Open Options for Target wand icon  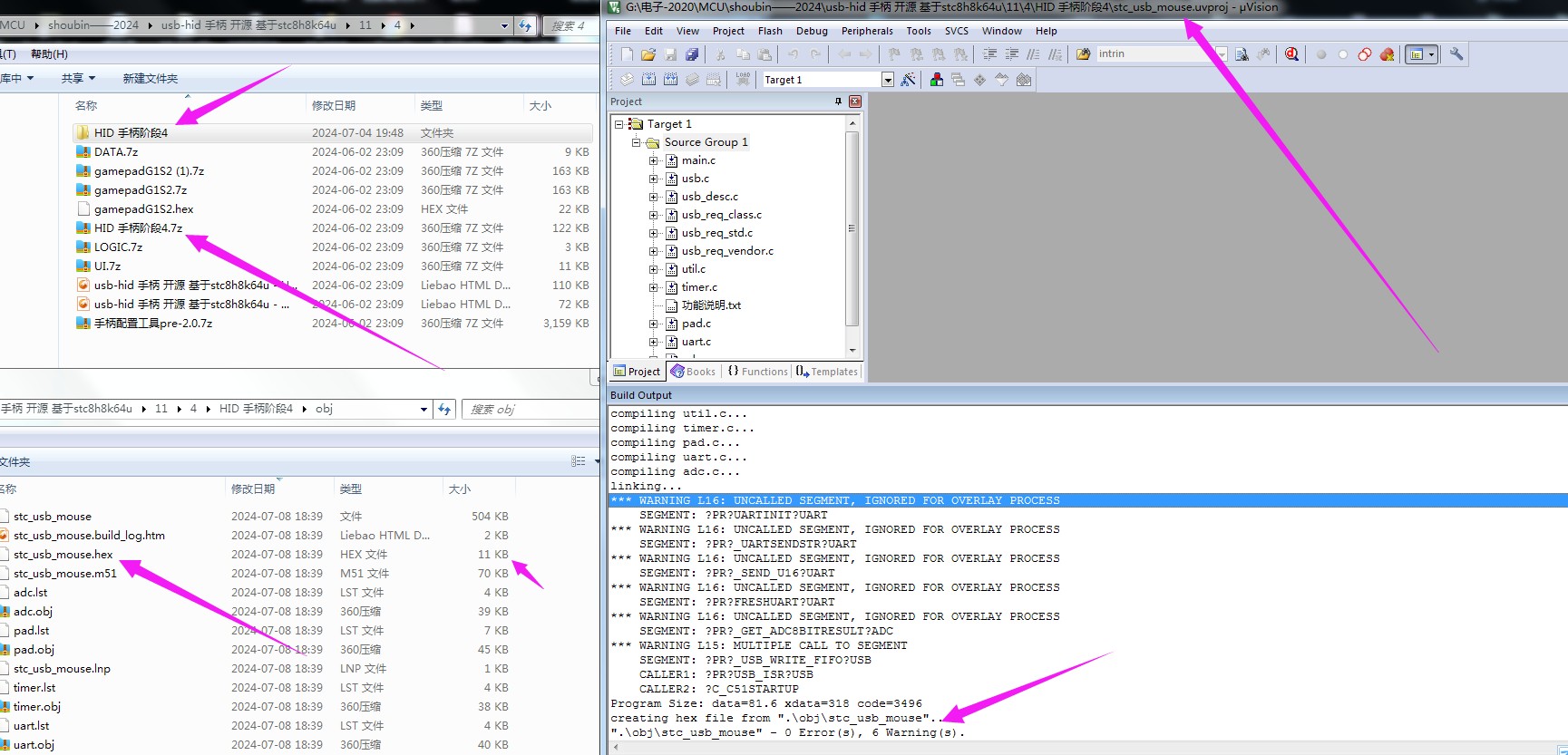(908, 80)
